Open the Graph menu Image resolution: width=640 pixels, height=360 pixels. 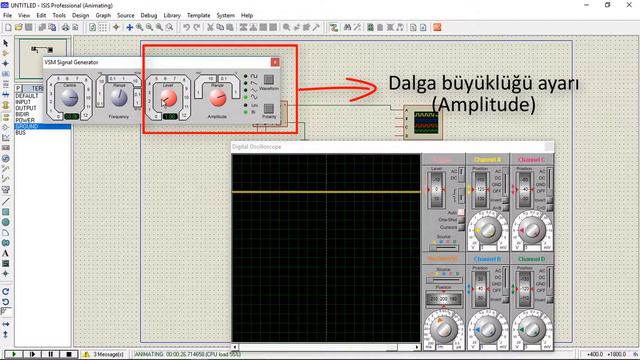(103, 15)
